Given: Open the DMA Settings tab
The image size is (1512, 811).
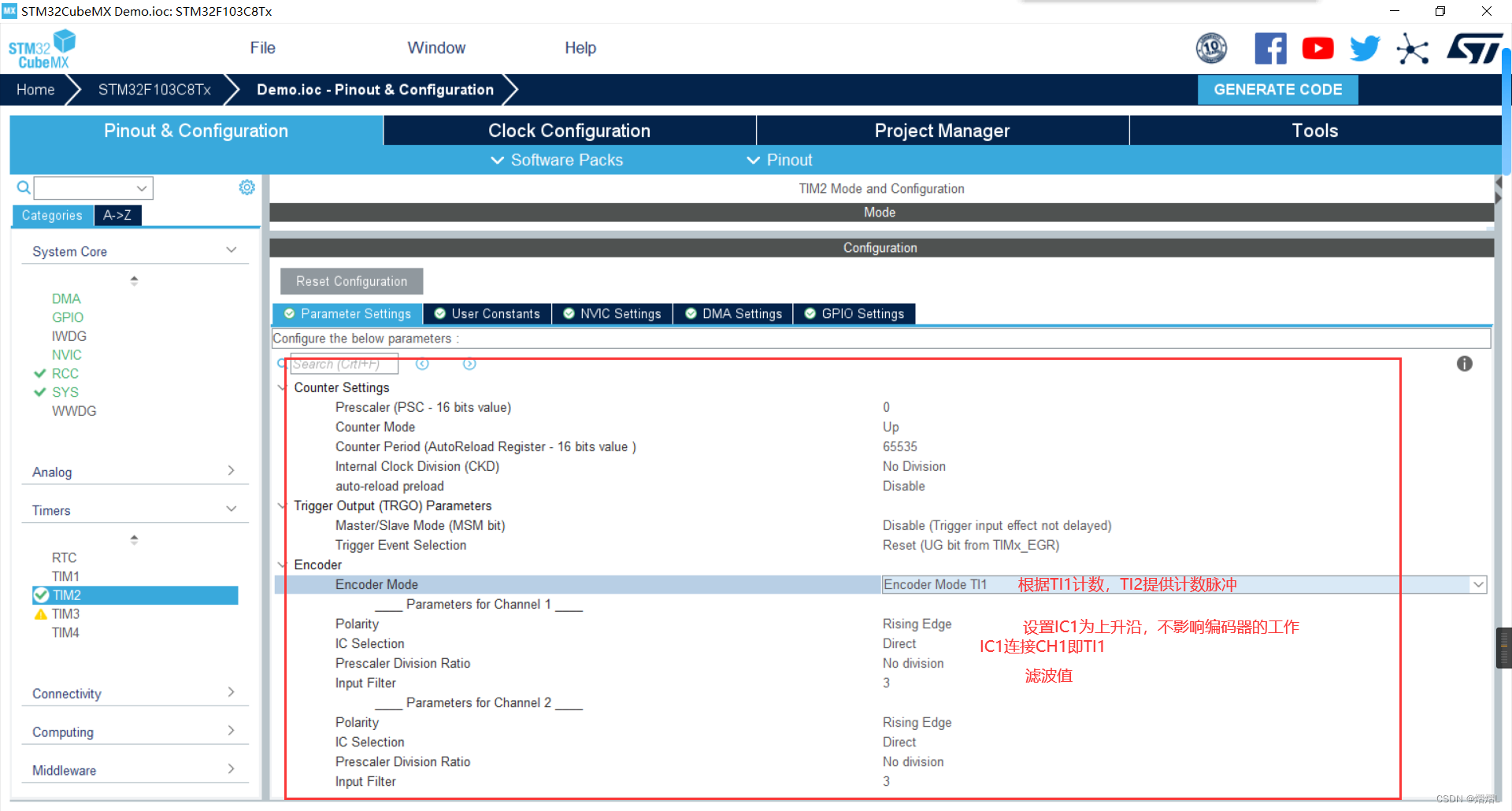Looking at the screenshot, I should click(x=733, y=314).
